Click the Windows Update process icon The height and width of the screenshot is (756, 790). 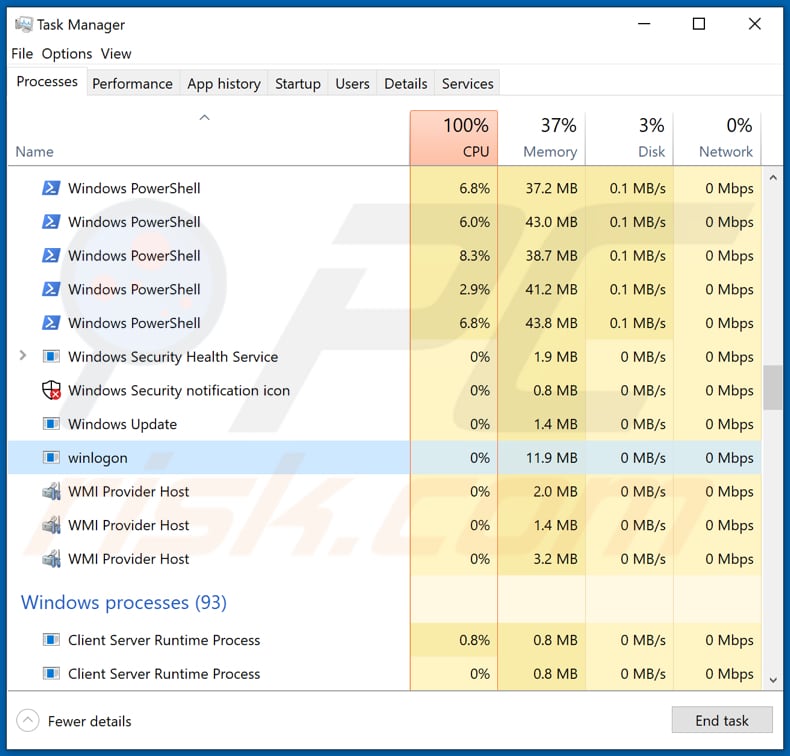click(x=51, y=424)
